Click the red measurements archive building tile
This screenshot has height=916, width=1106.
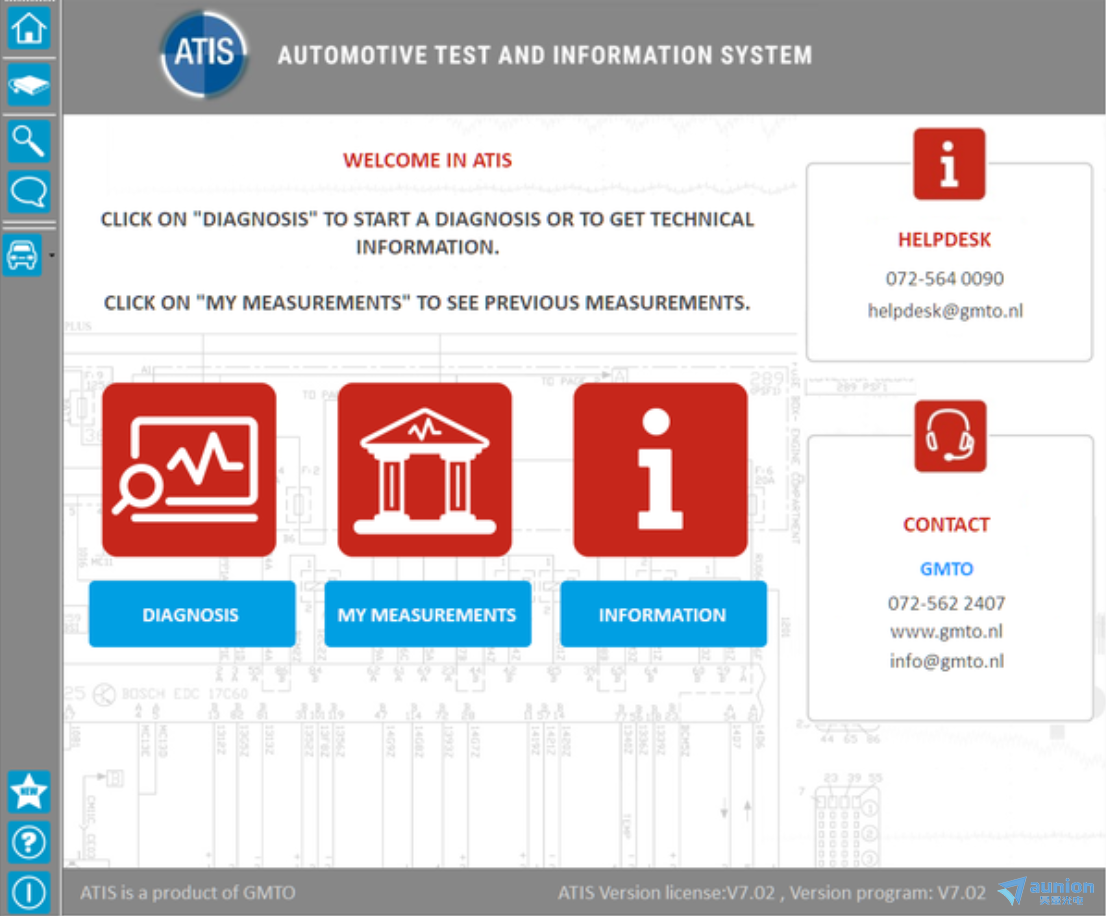[x=425, y=470]
